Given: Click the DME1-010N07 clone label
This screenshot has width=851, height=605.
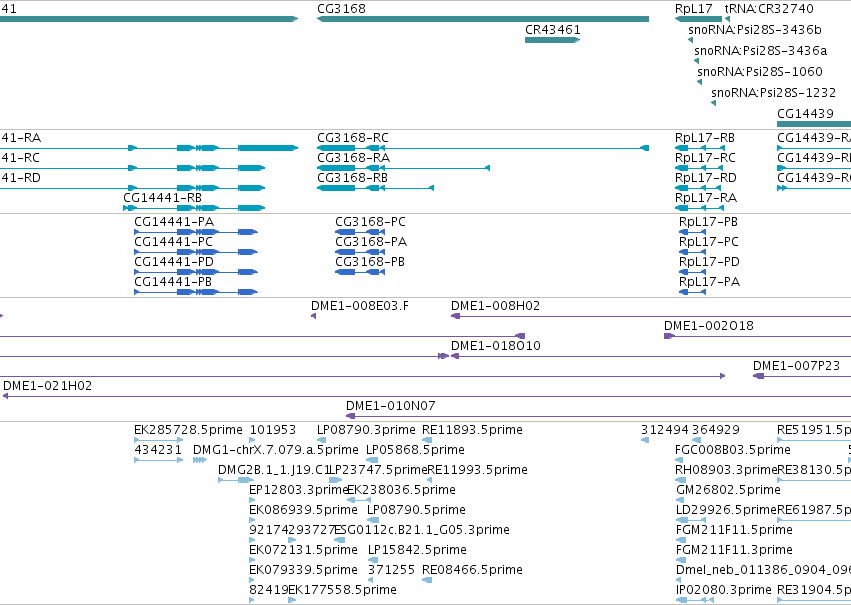Looking at the screenshot, I should click(x=391, y=406).
